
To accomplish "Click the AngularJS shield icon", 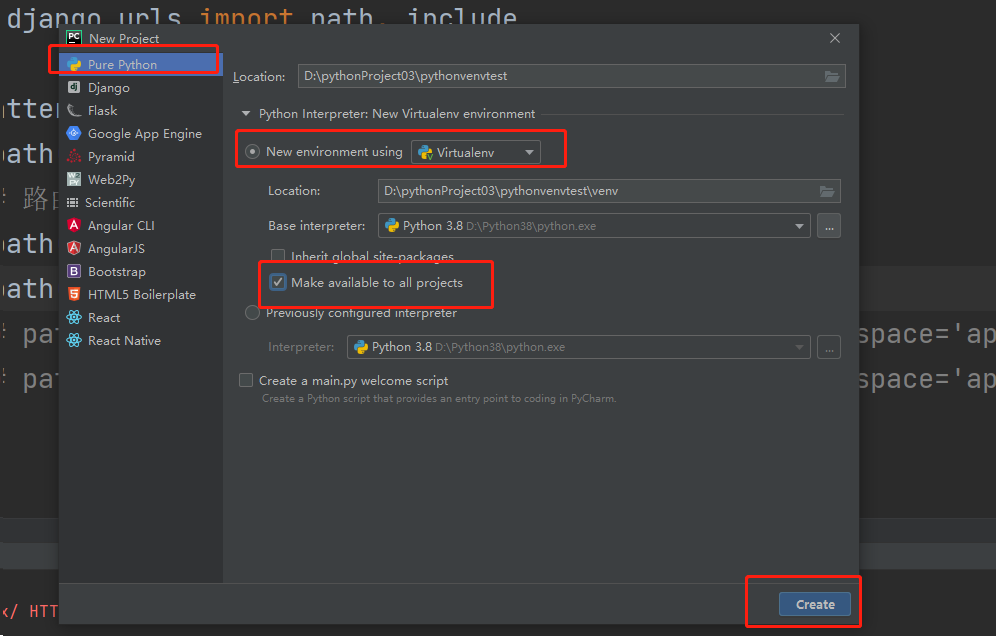I will 74,248.
